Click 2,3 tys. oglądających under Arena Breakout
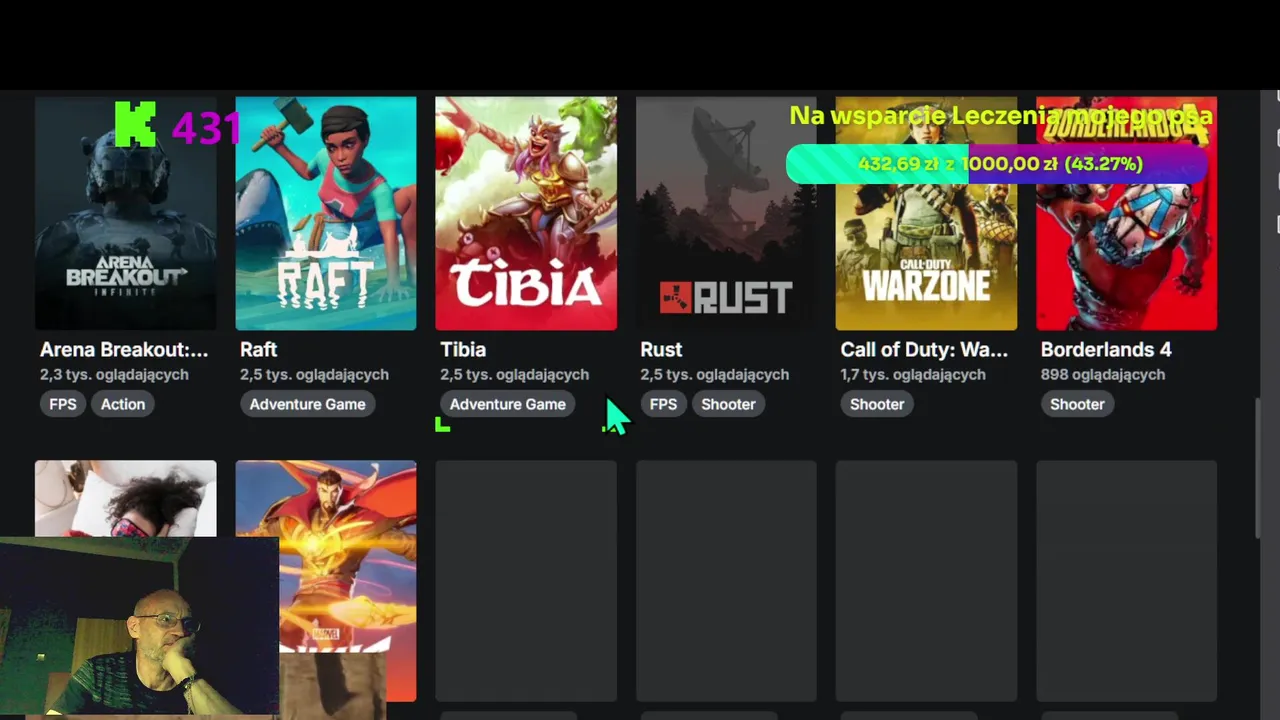The width and height of the screenshot is (1280, 720). [114, 374]
